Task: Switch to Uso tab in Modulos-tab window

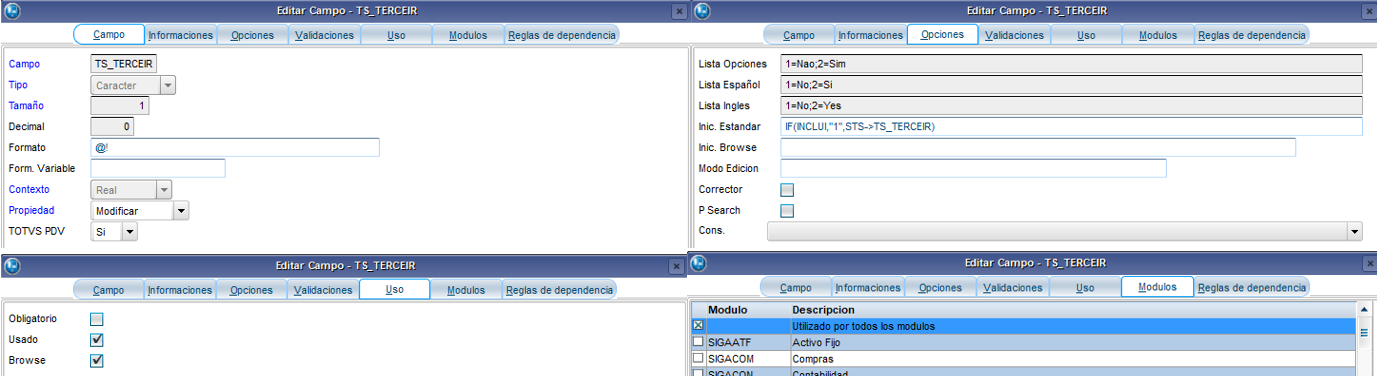Action: tap(1085, 287)
